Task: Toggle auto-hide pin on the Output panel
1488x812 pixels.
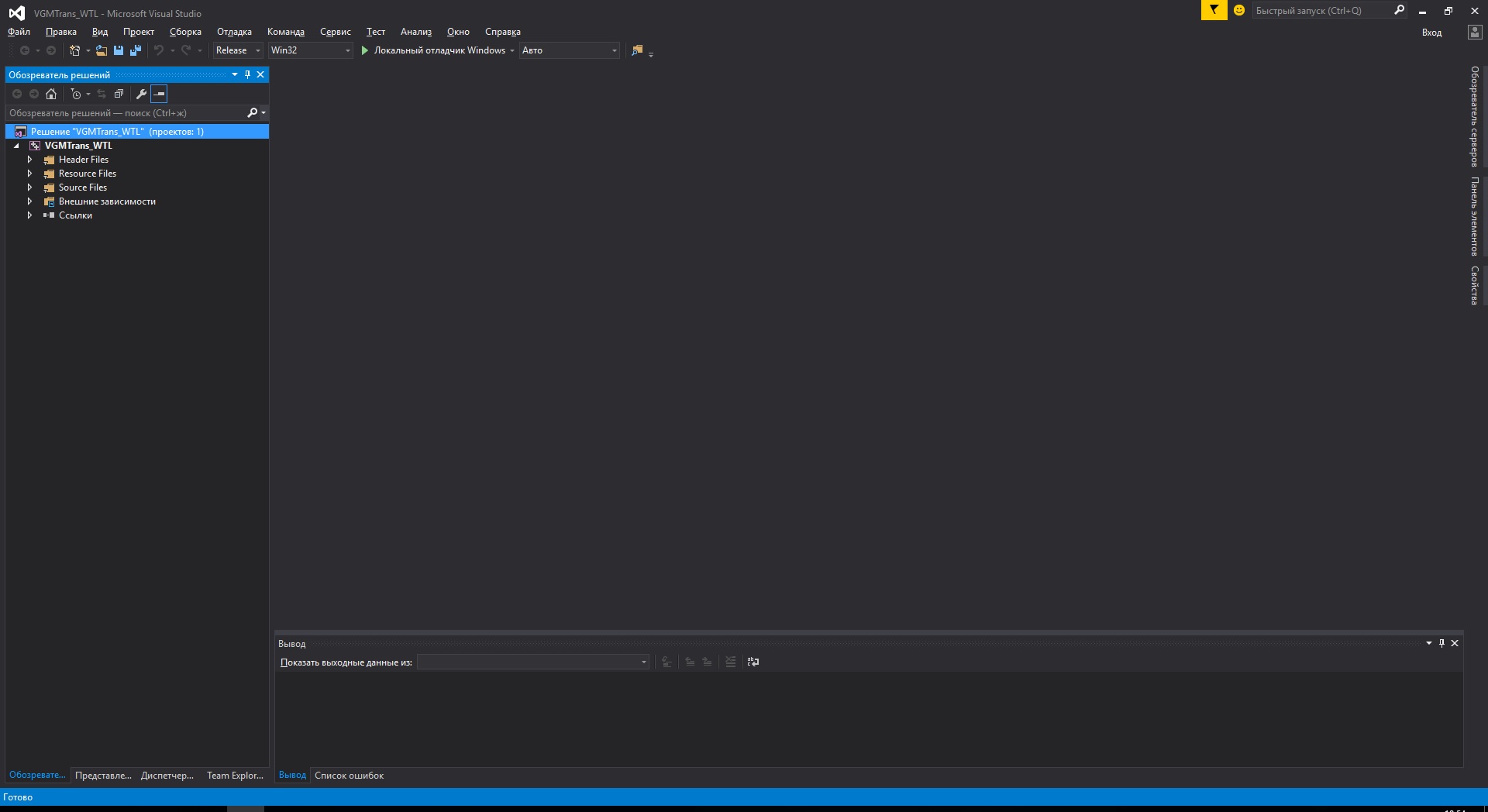Action: click(1442, 643)
